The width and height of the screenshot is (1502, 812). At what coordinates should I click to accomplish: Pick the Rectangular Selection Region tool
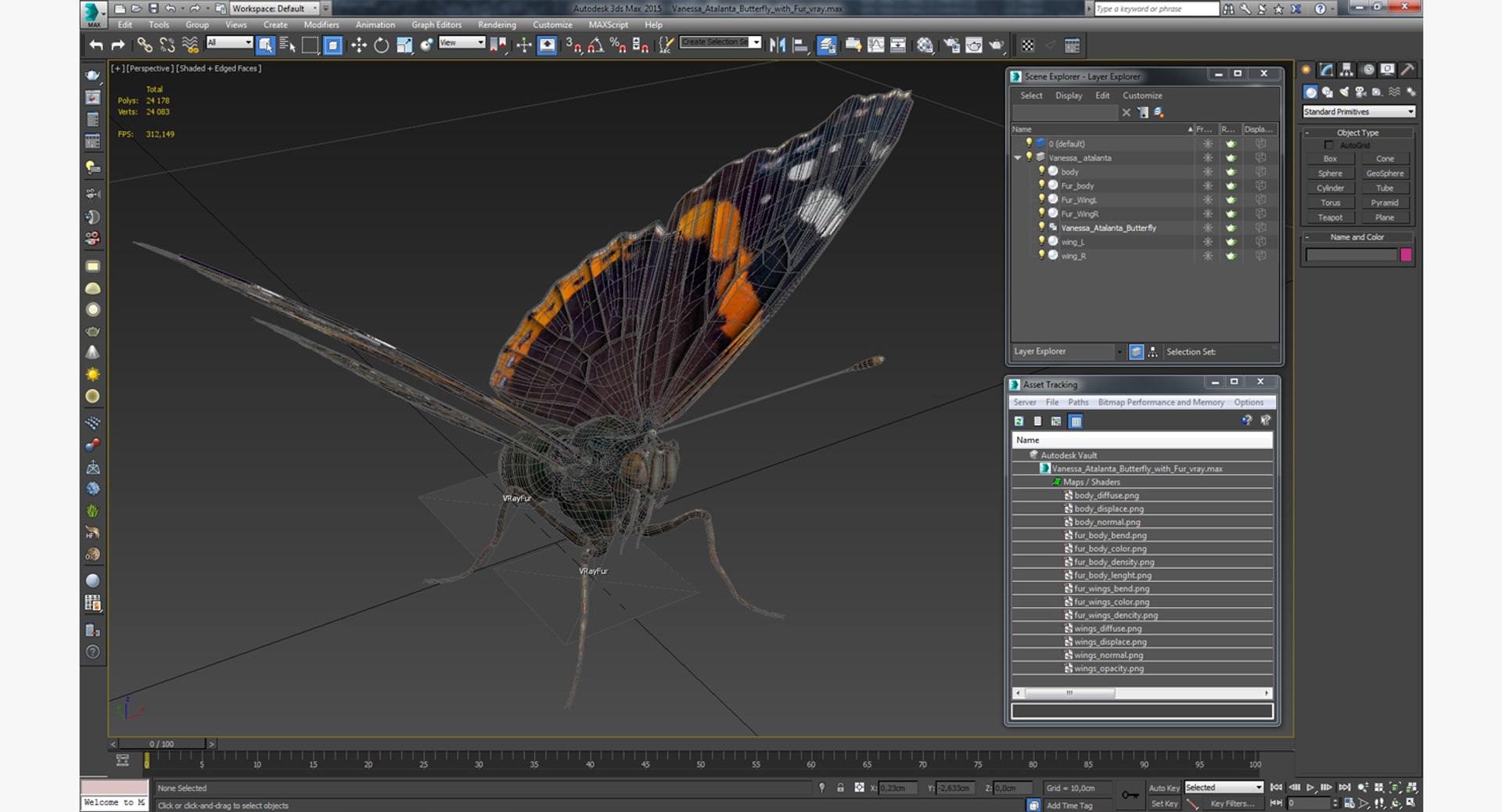click(x=310, y=45)
